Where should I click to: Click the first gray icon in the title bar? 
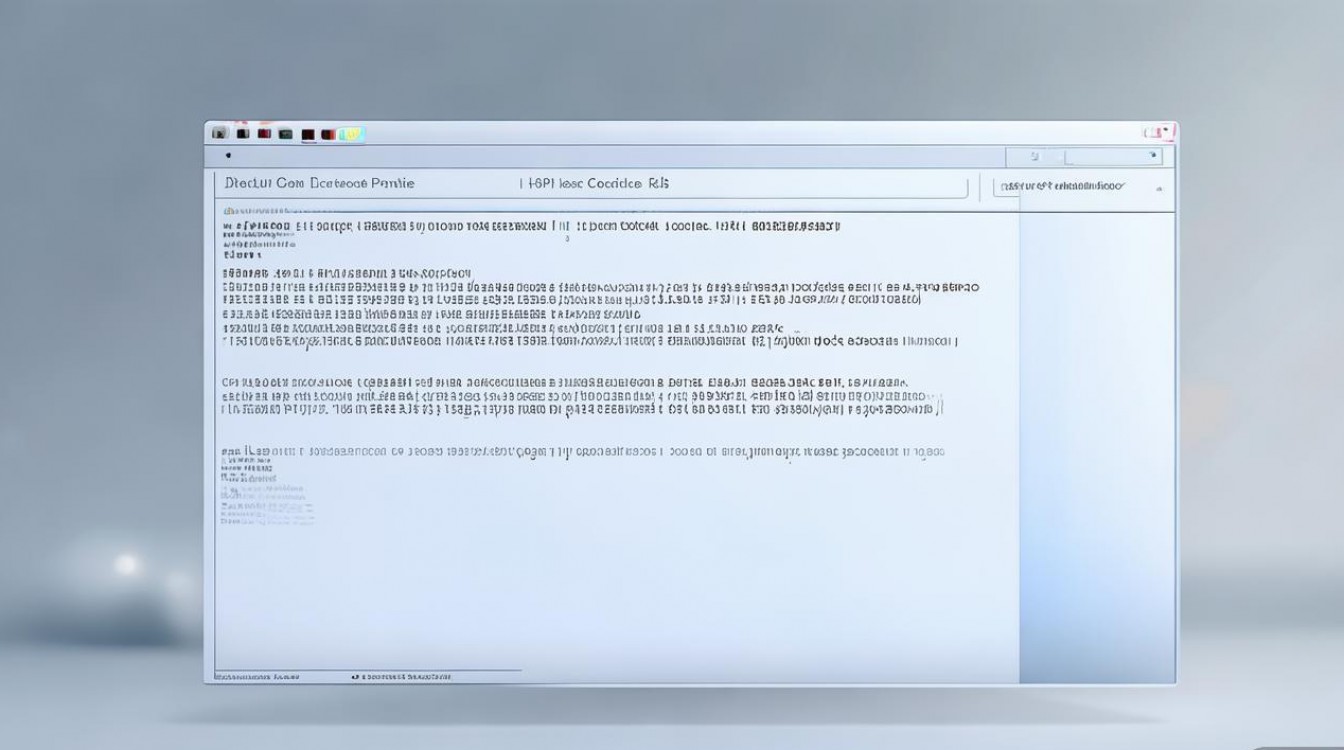pos(219,133)
